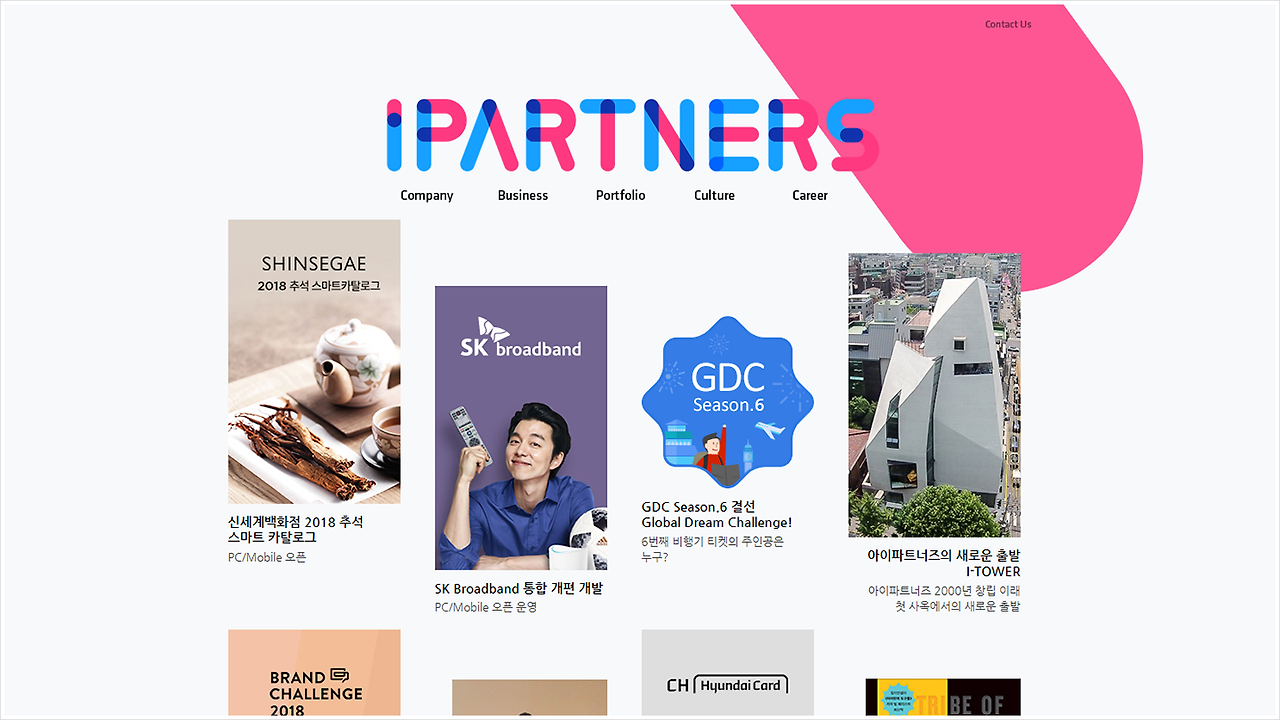The height and width of the screenshot is (720, 1280).
Task: Click the SK Broadband 통합 개편 개발 title
Action: tap(519, 588)
